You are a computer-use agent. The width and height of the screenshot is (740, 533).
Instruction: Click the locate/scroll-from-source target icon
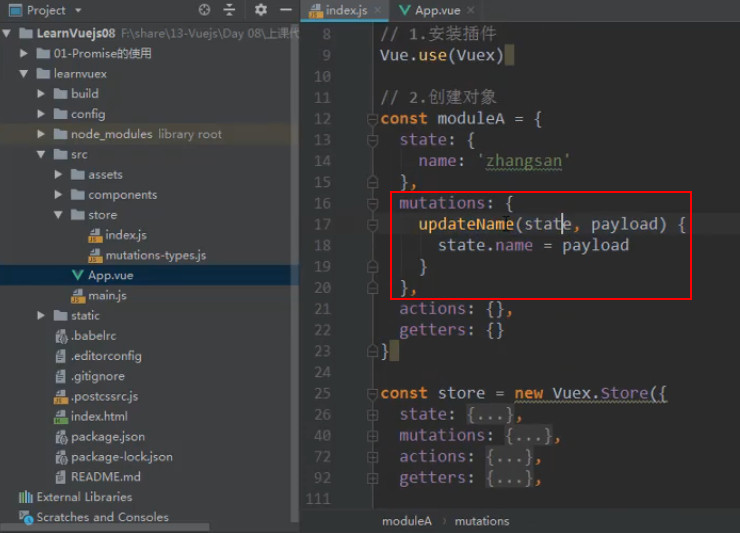click(204, 10)
